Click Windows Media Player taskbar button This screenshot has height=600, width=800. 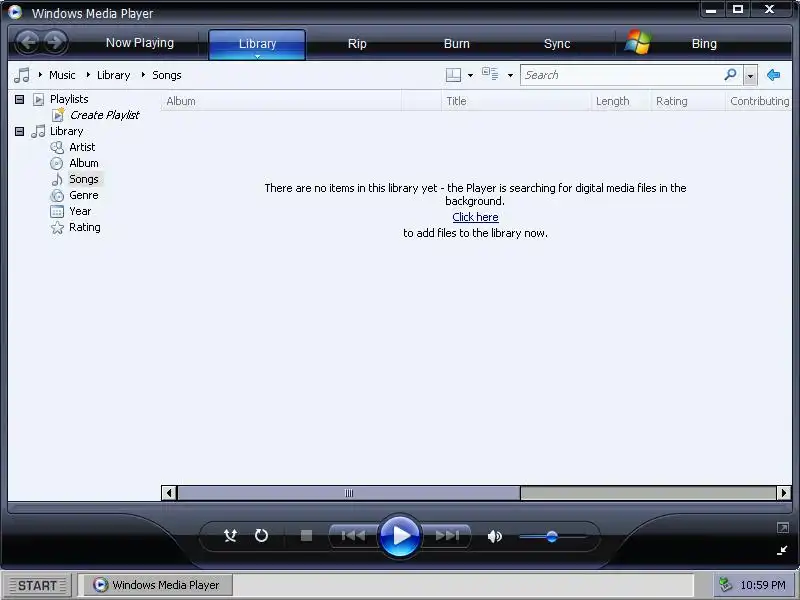(x=157, y=585)
